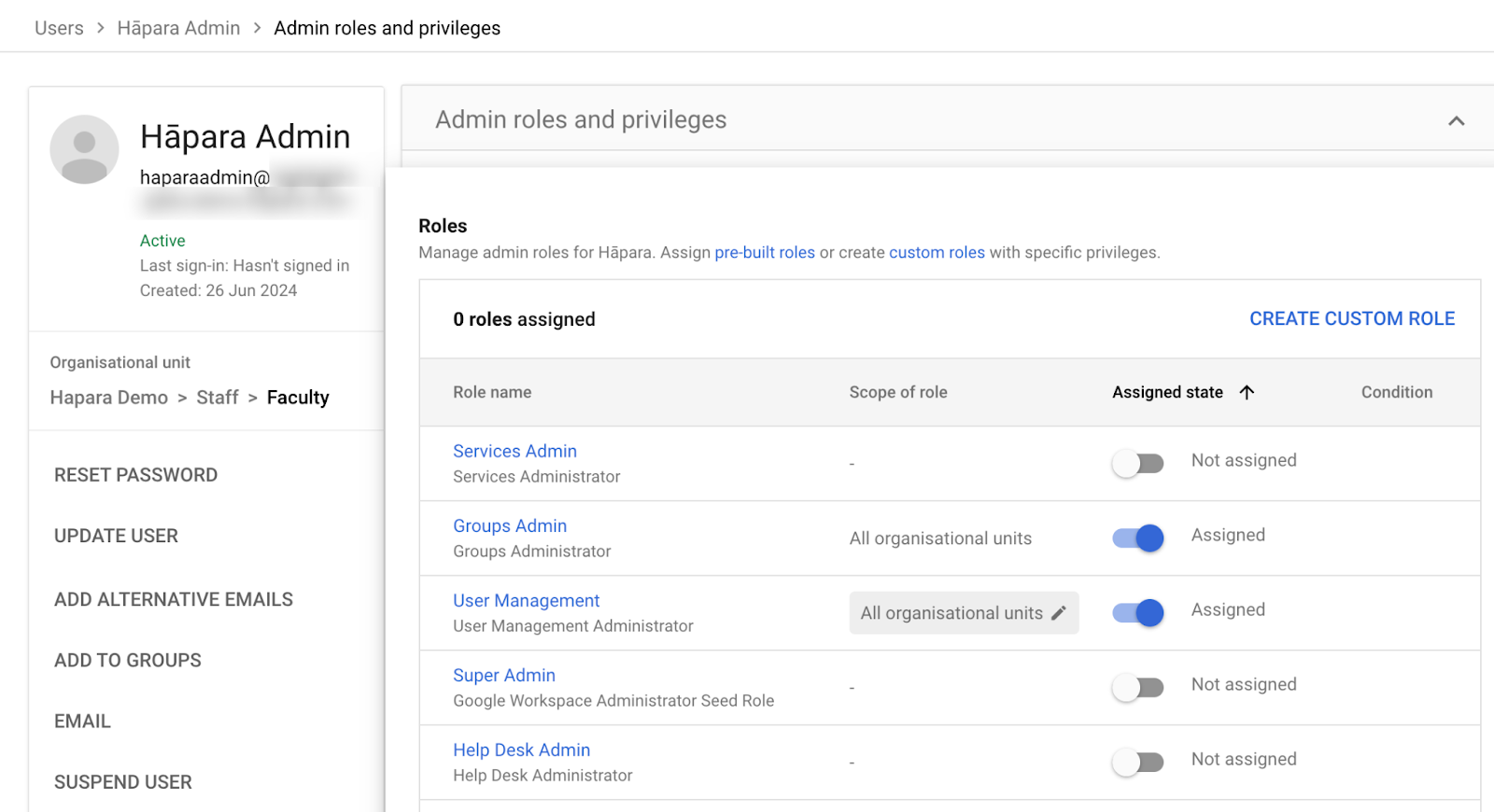Click the Hapara Demo organisational unit
Viewport: 1494px width, 812px height.
108,398
